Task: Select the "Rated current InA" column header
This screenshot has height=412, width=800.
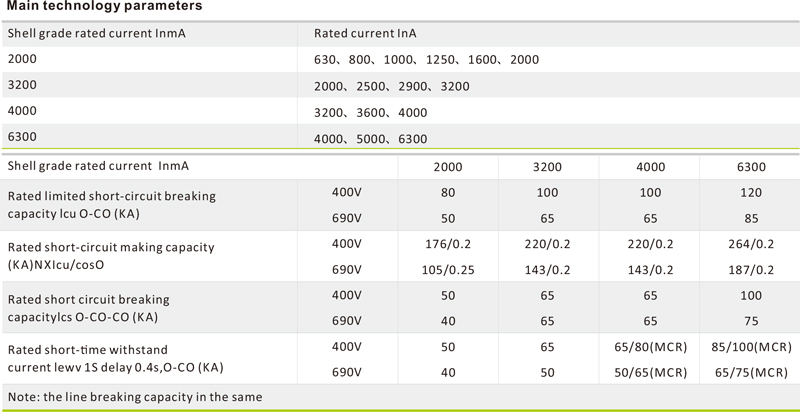Action: [x=365, y=33]
